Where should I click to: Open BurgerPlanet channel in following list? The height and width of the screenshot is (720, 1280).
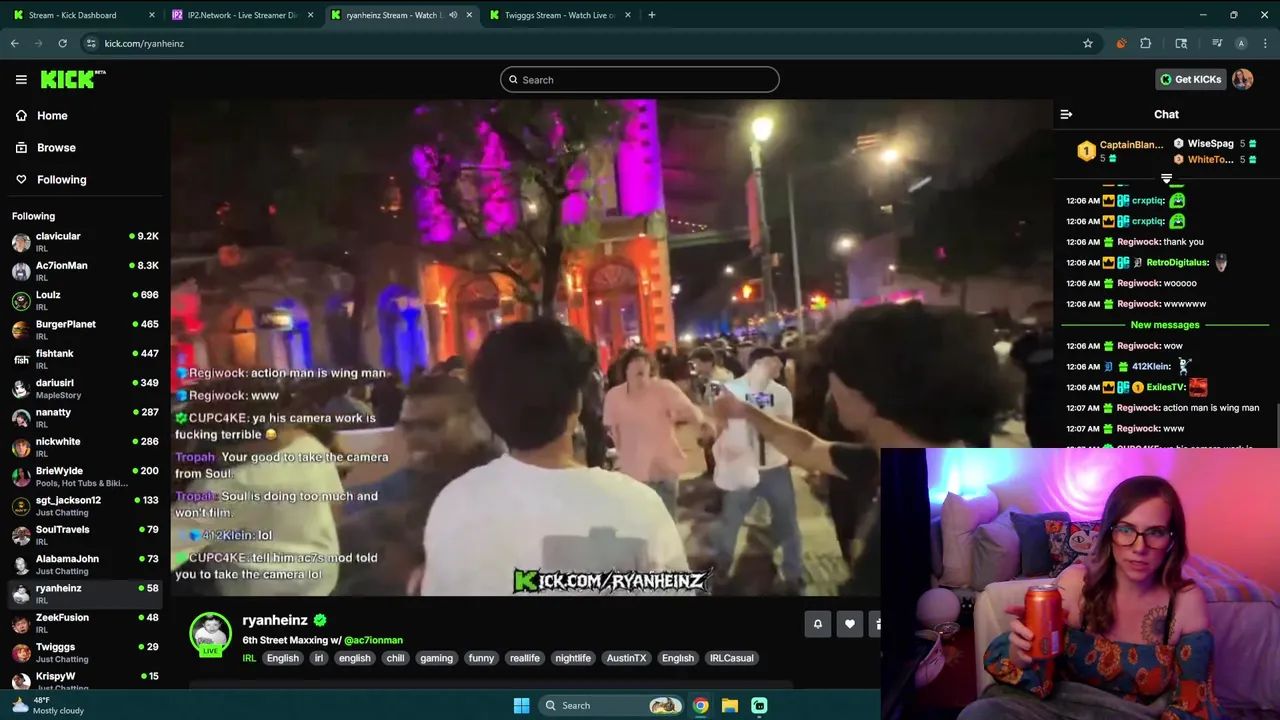pos(85,330)
